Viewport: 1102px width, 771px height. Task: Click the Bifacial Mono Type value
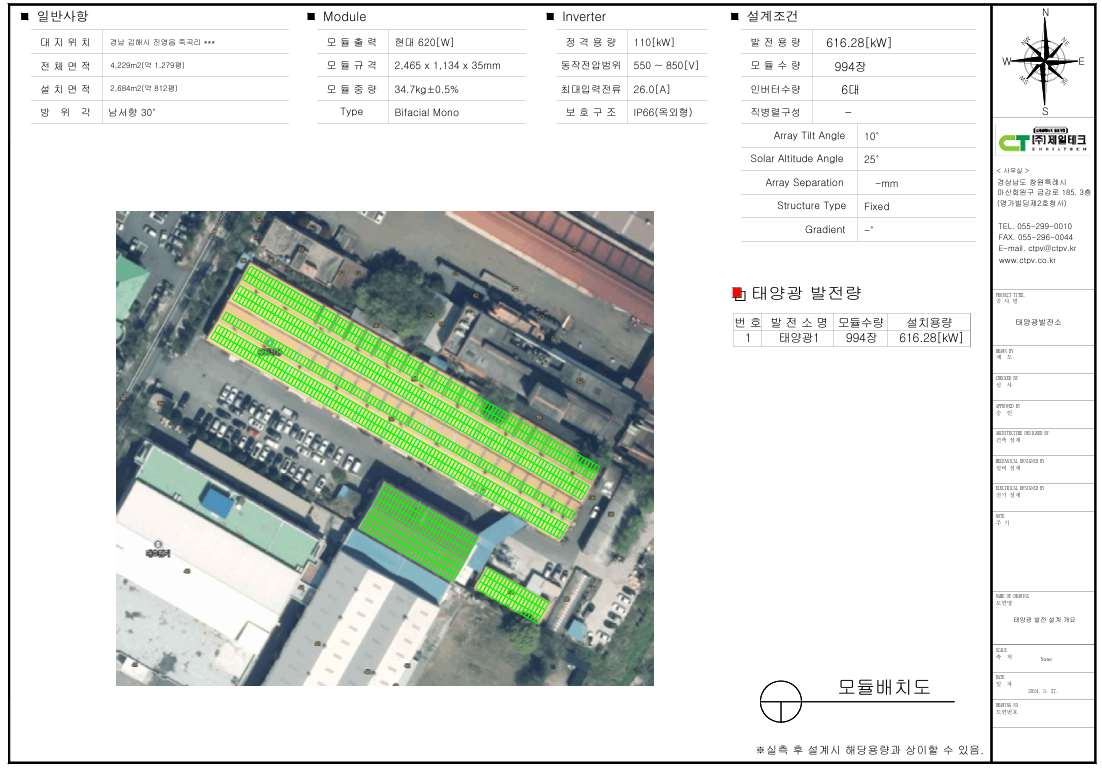(426, 112)
